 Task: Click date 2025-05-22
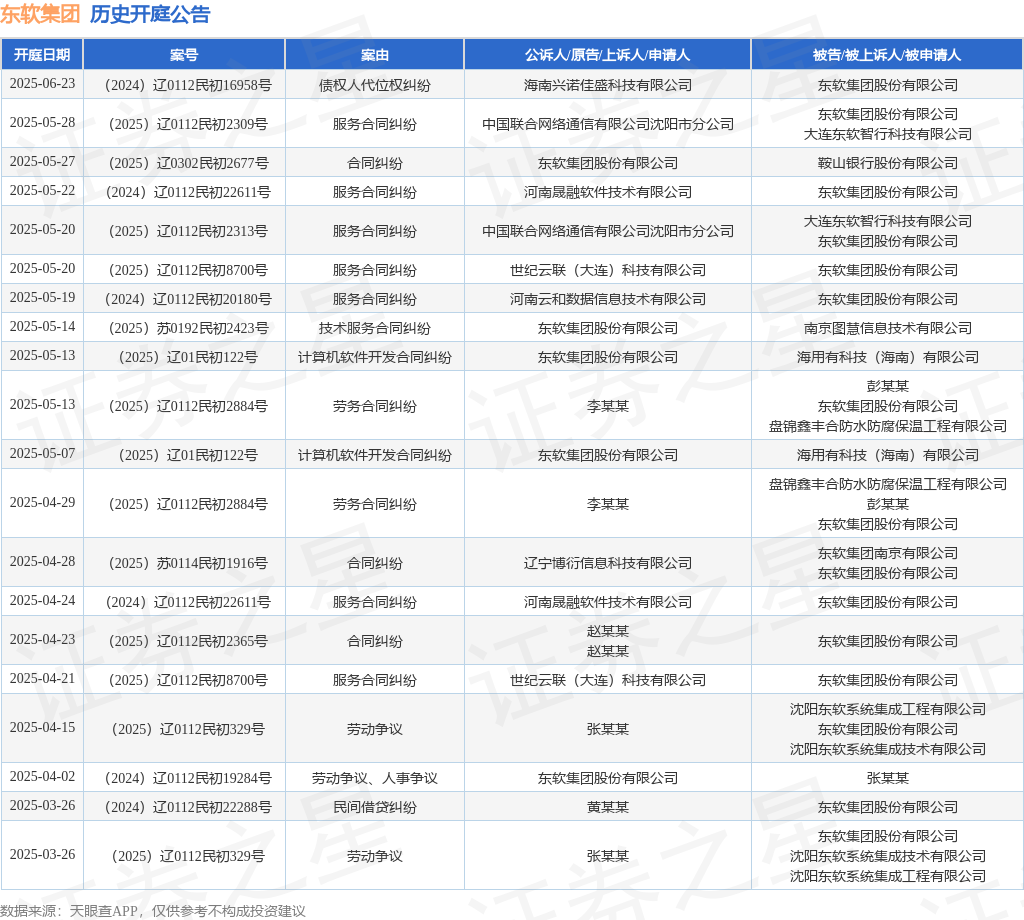point(42,191)
